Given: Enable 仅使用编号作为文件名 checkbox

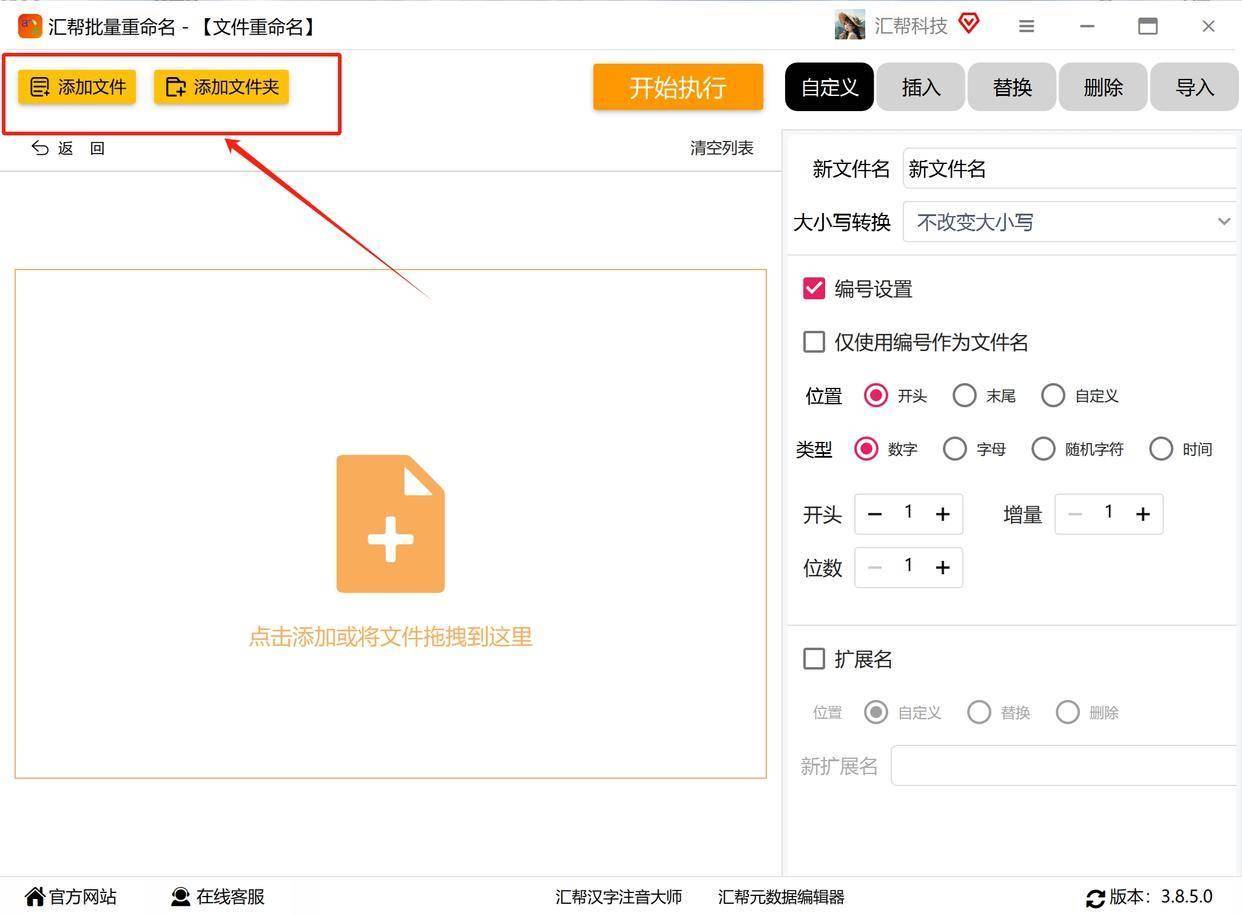Looking at the screenshot, I should coord(814,342).
